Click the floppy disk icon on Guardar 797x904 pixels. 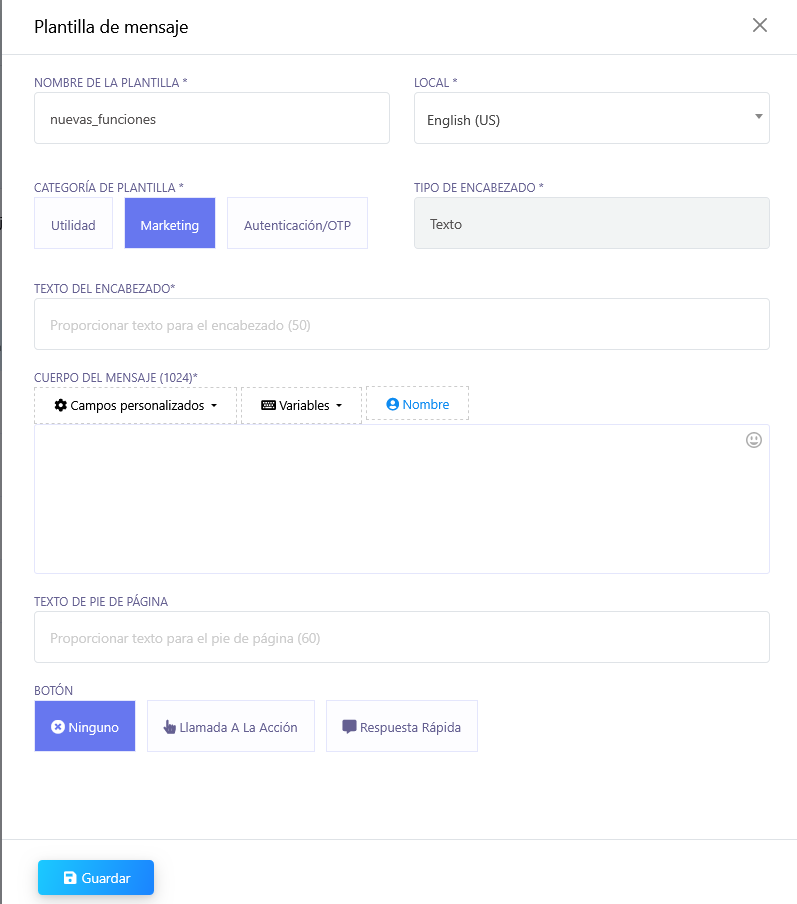(70, 878)
